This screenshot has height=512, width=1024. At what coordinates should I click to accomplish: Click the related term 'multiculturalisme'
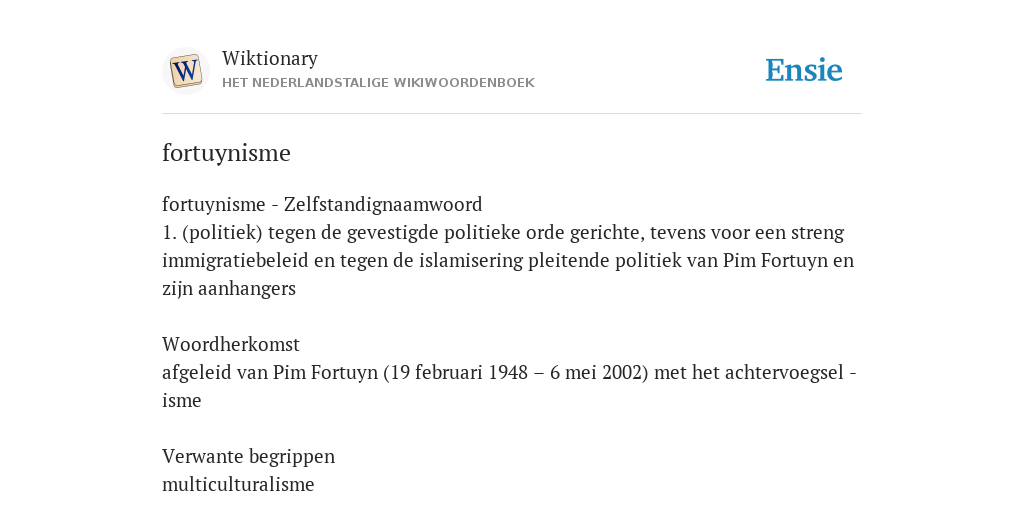point(238,485)
